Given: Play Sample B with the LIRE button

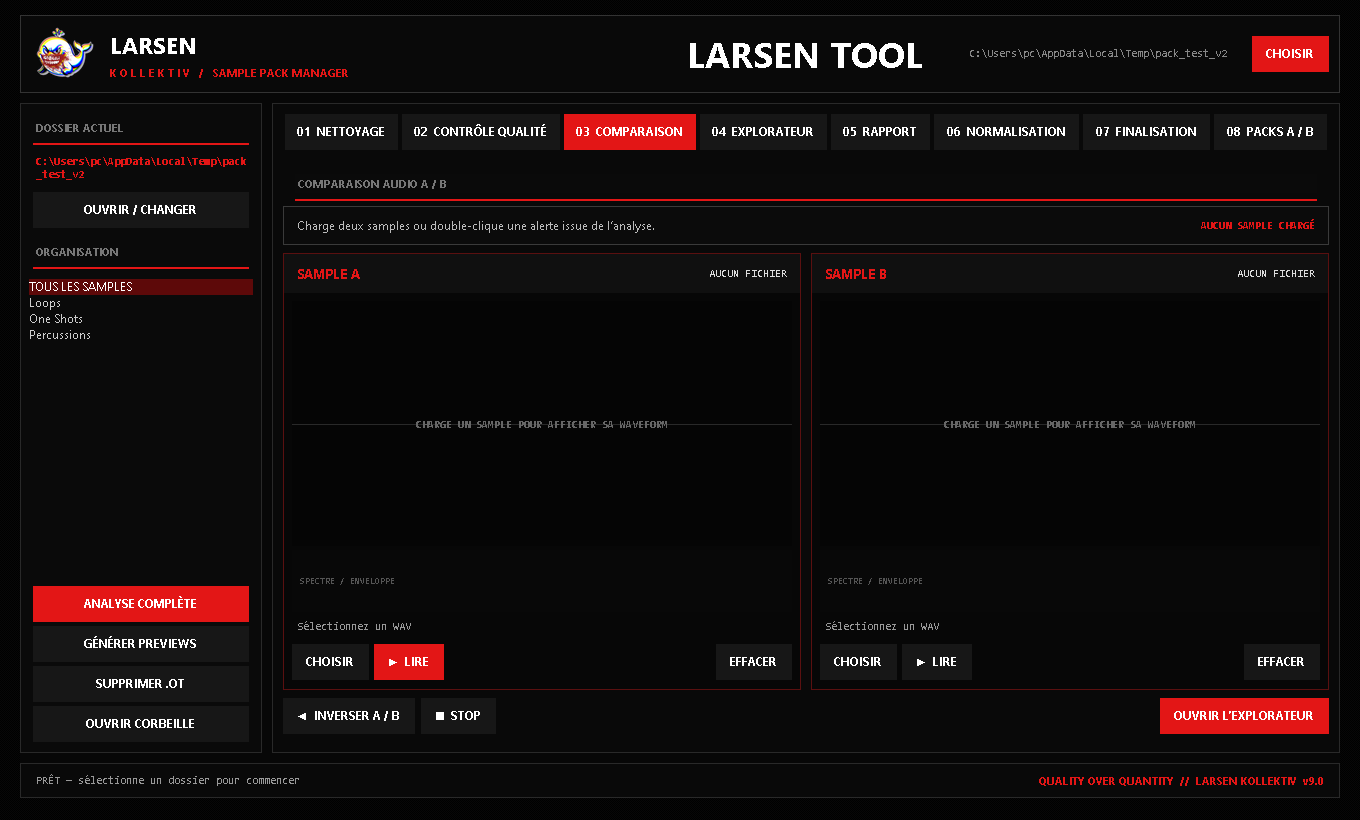Looking at the screenshot, I should (x=937, y=662).
